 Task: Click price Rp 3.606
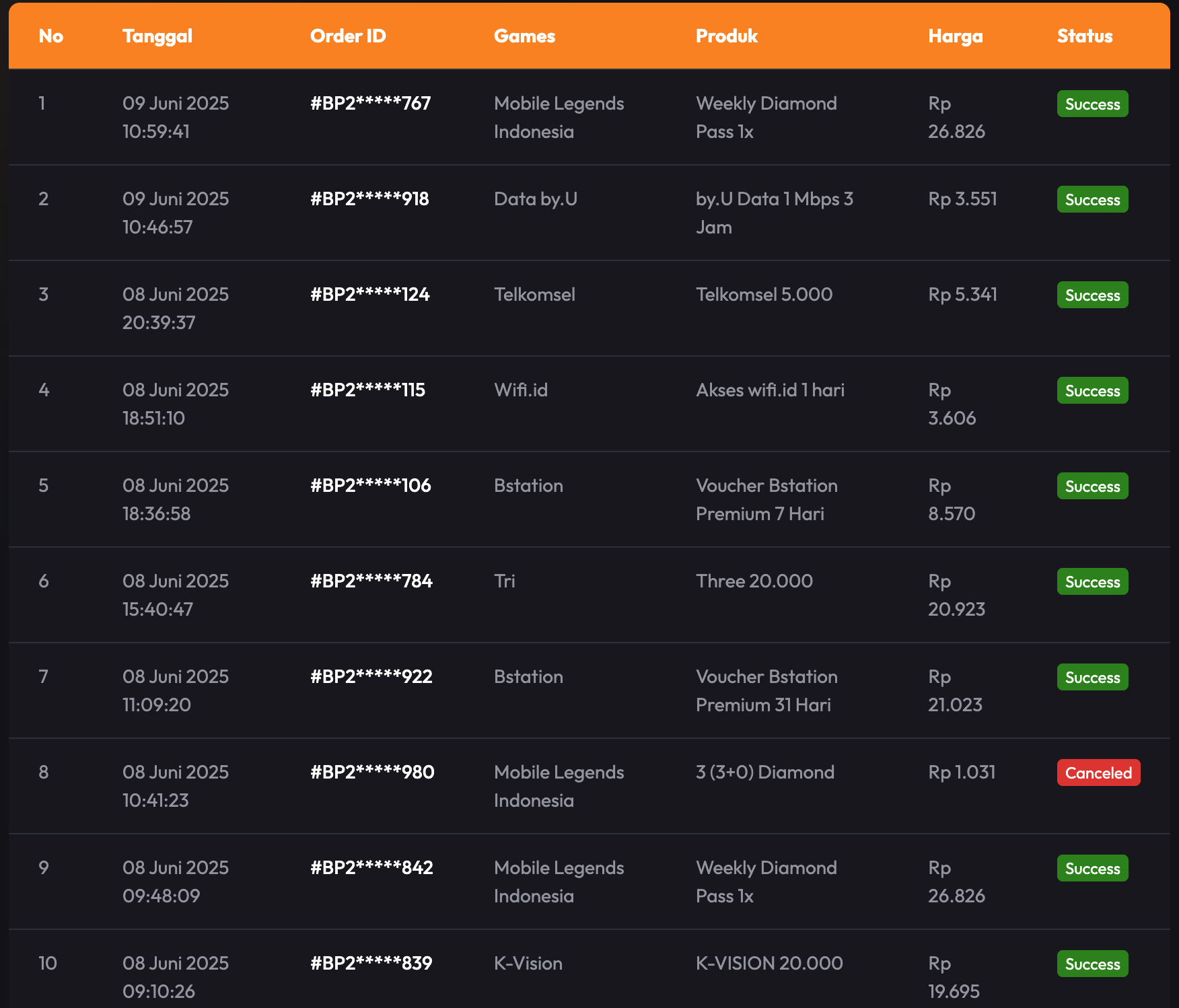pos(952,404)
